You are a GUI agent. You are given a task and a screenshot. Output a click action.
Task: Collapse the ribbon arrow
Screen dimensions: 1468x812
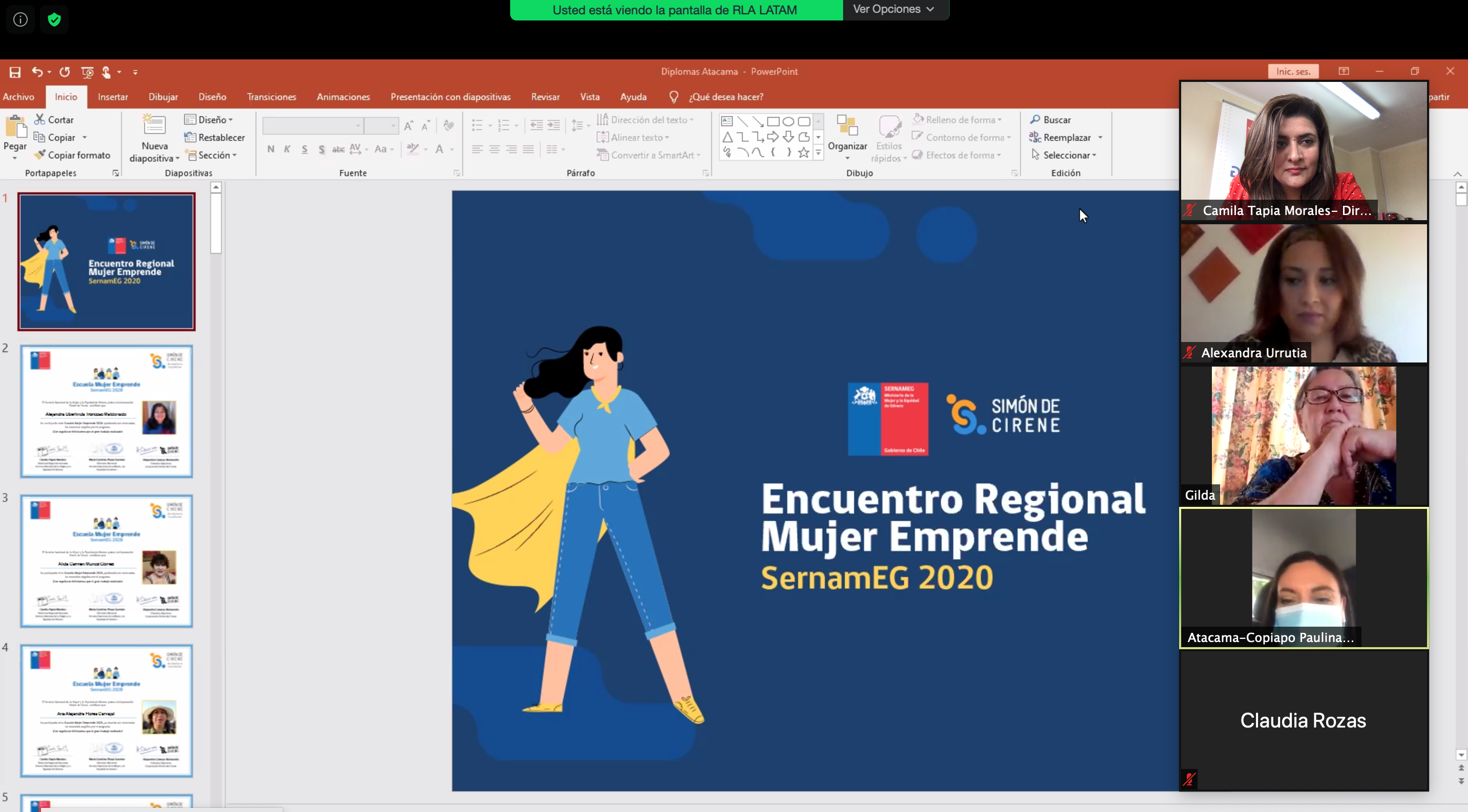1457,174
